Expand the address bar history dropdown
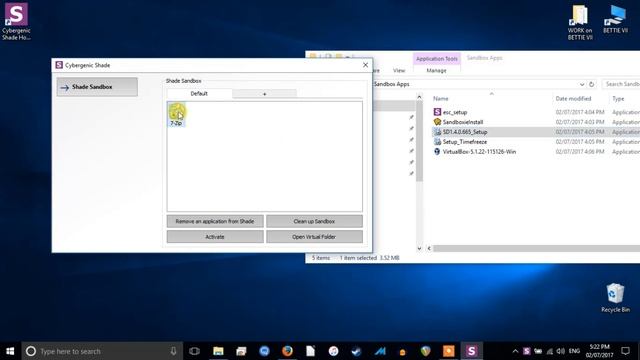640x360 pixels. point(582,84)
